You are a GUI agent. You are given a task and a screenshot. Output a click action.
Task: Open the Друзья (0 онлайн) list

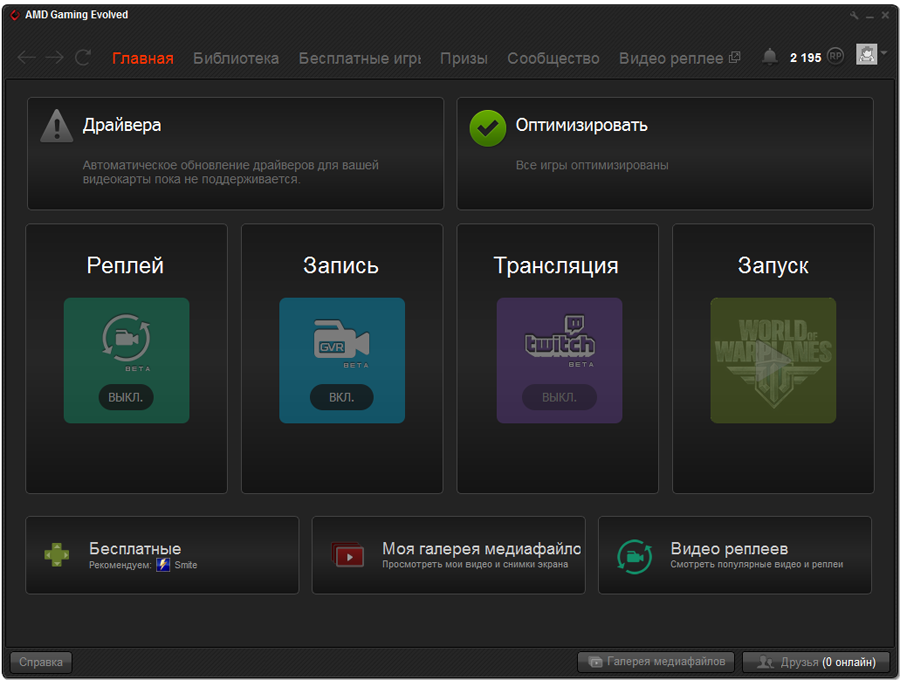816,662
